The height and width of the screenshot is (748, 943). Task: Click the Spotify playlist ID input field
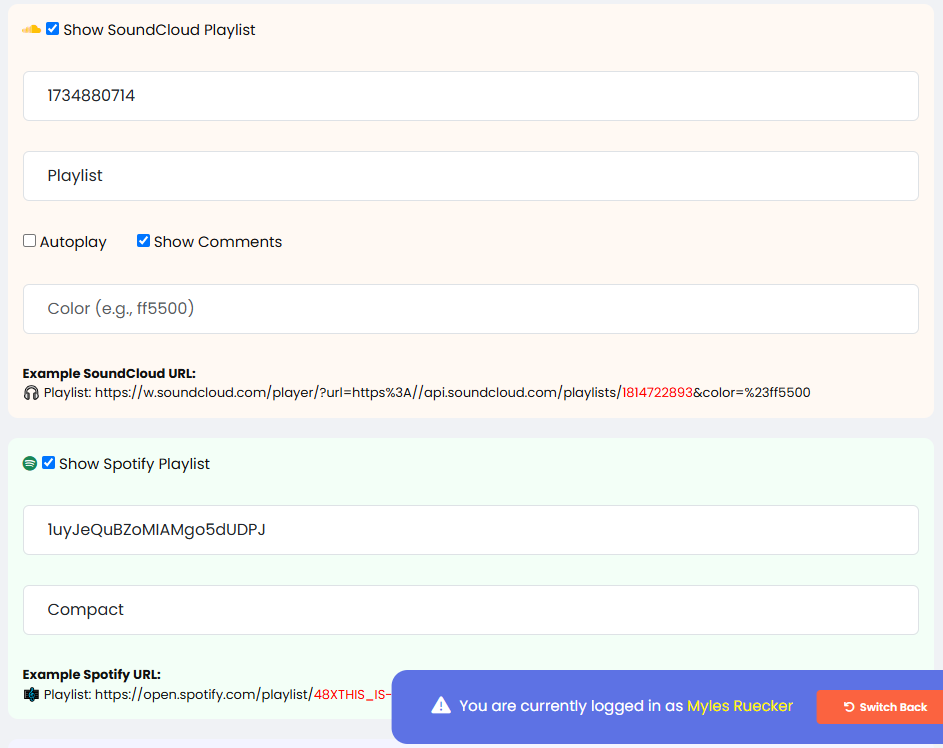point(470,530)
